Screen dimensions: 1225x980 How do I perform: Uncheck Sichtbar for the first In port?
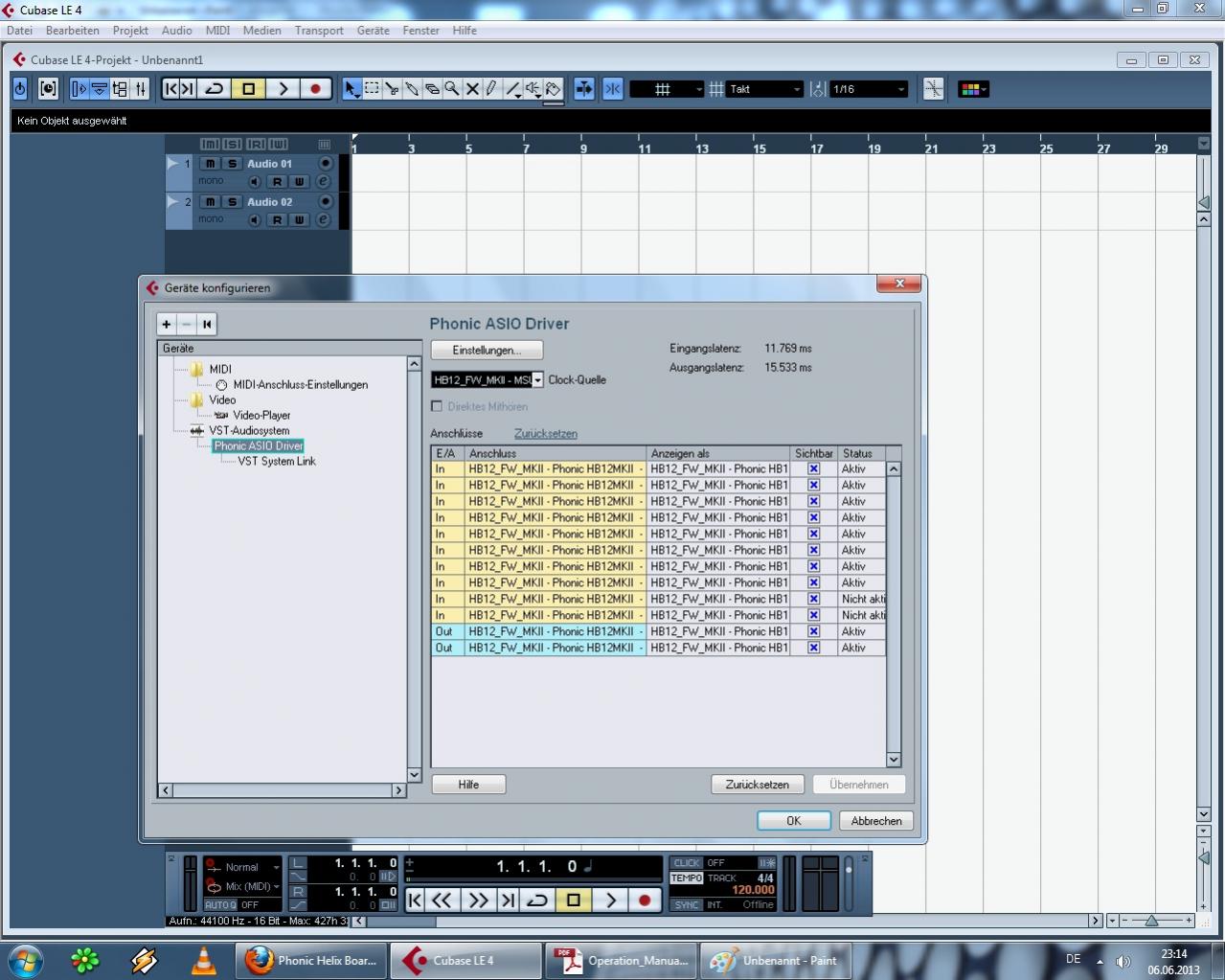coord(813,469)
